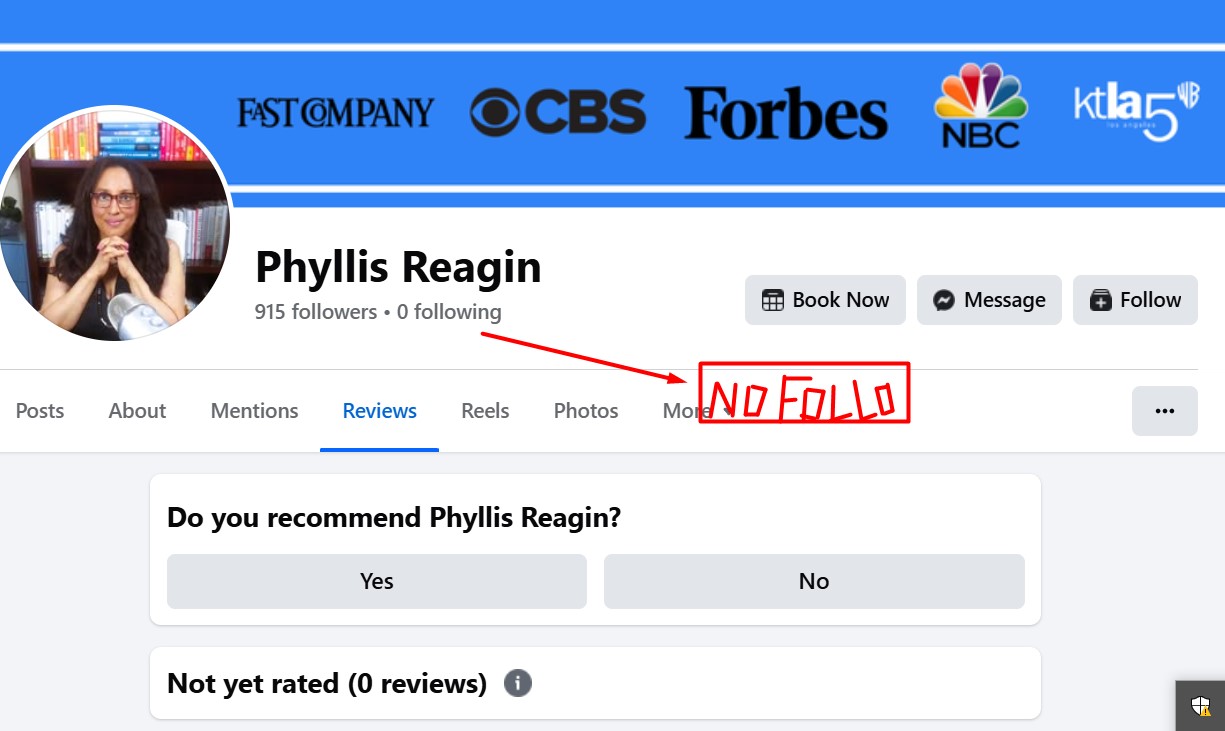
Task: Click the NBC peacock logo
Action: [x=980, y=105]
